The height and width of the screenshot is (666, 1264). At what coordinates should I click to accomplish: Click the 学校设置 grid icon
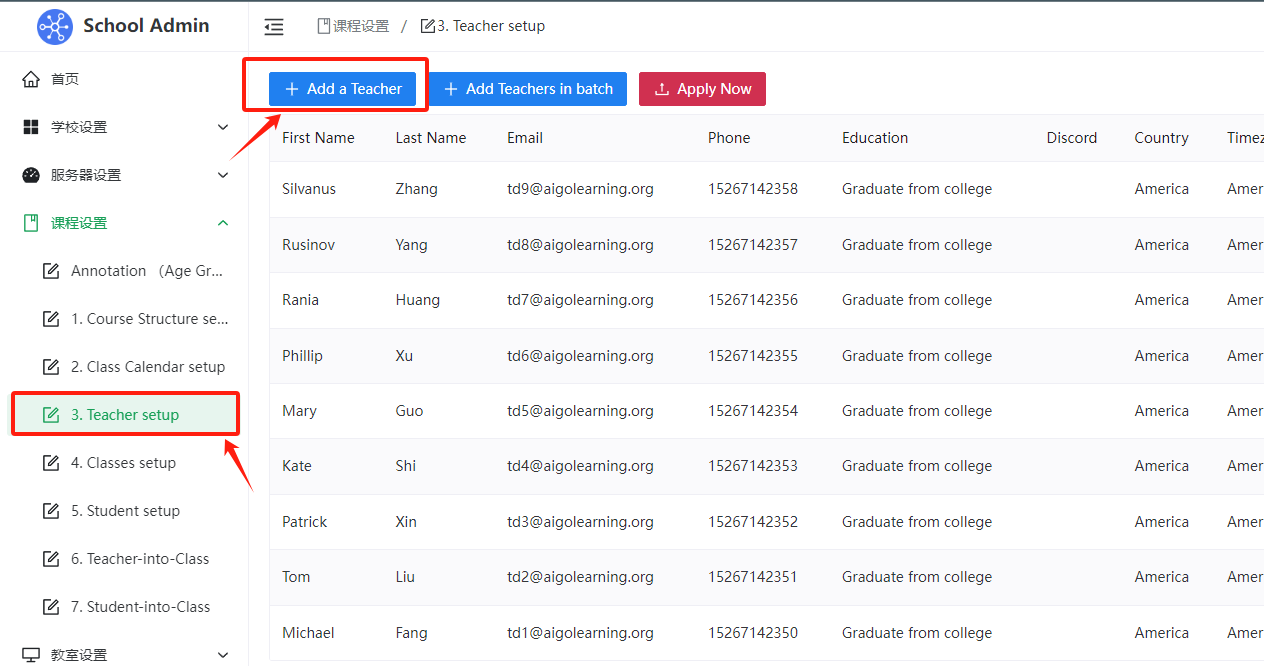31,127
